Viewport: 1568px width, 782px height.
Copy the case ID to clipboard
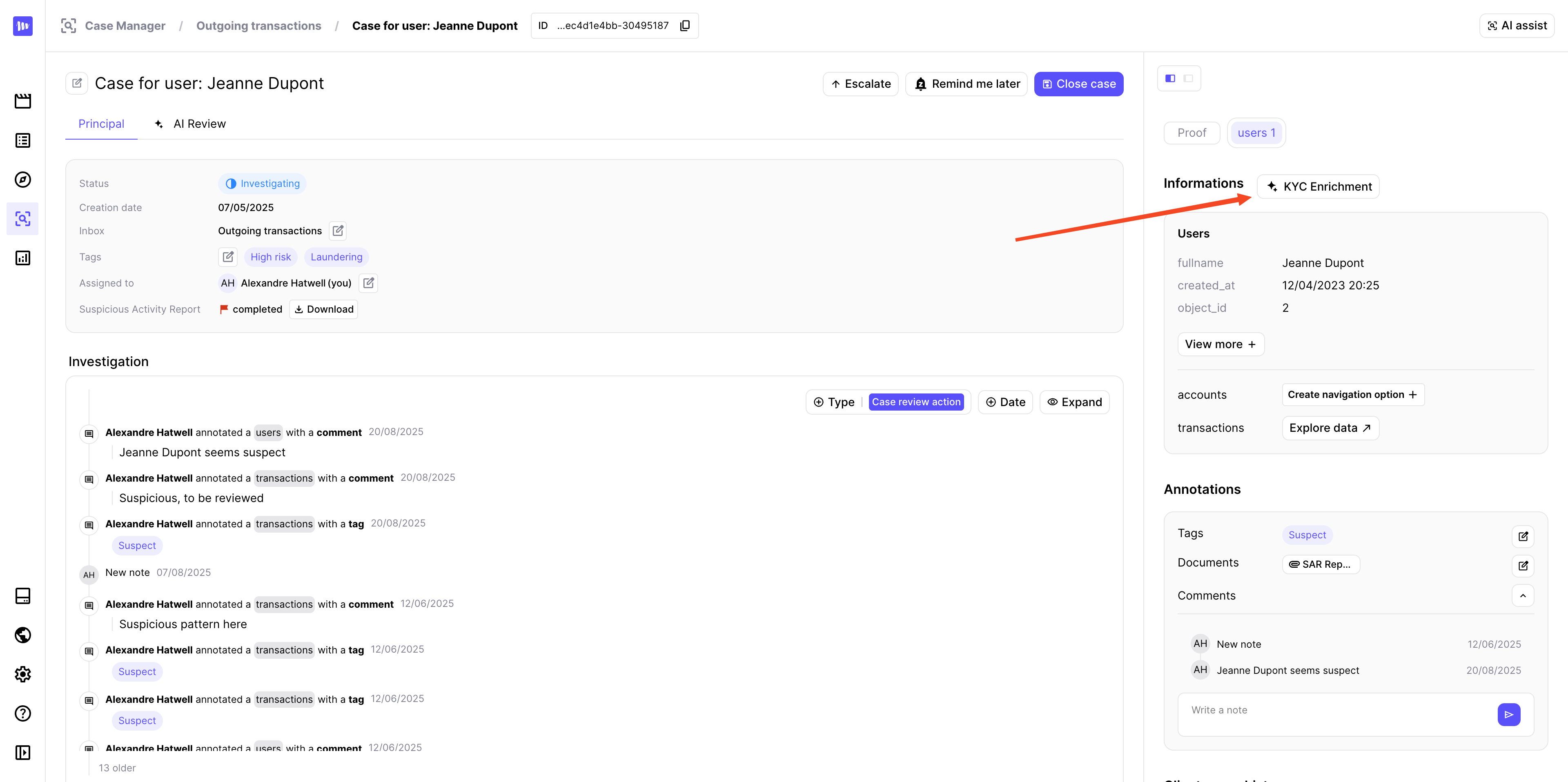click(x=685, y=26)
